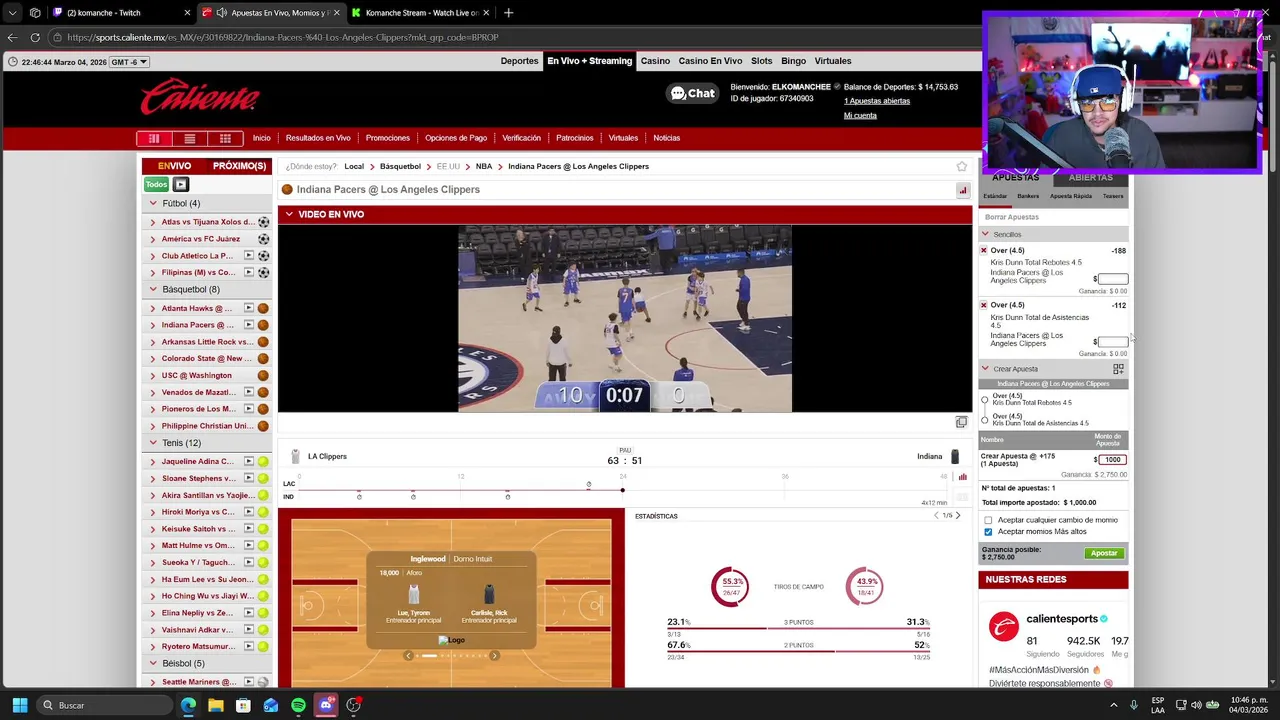Open the Casino menu item
Image resolution: width=1280 pixels, height=720 pixels.
click(655, 61)
